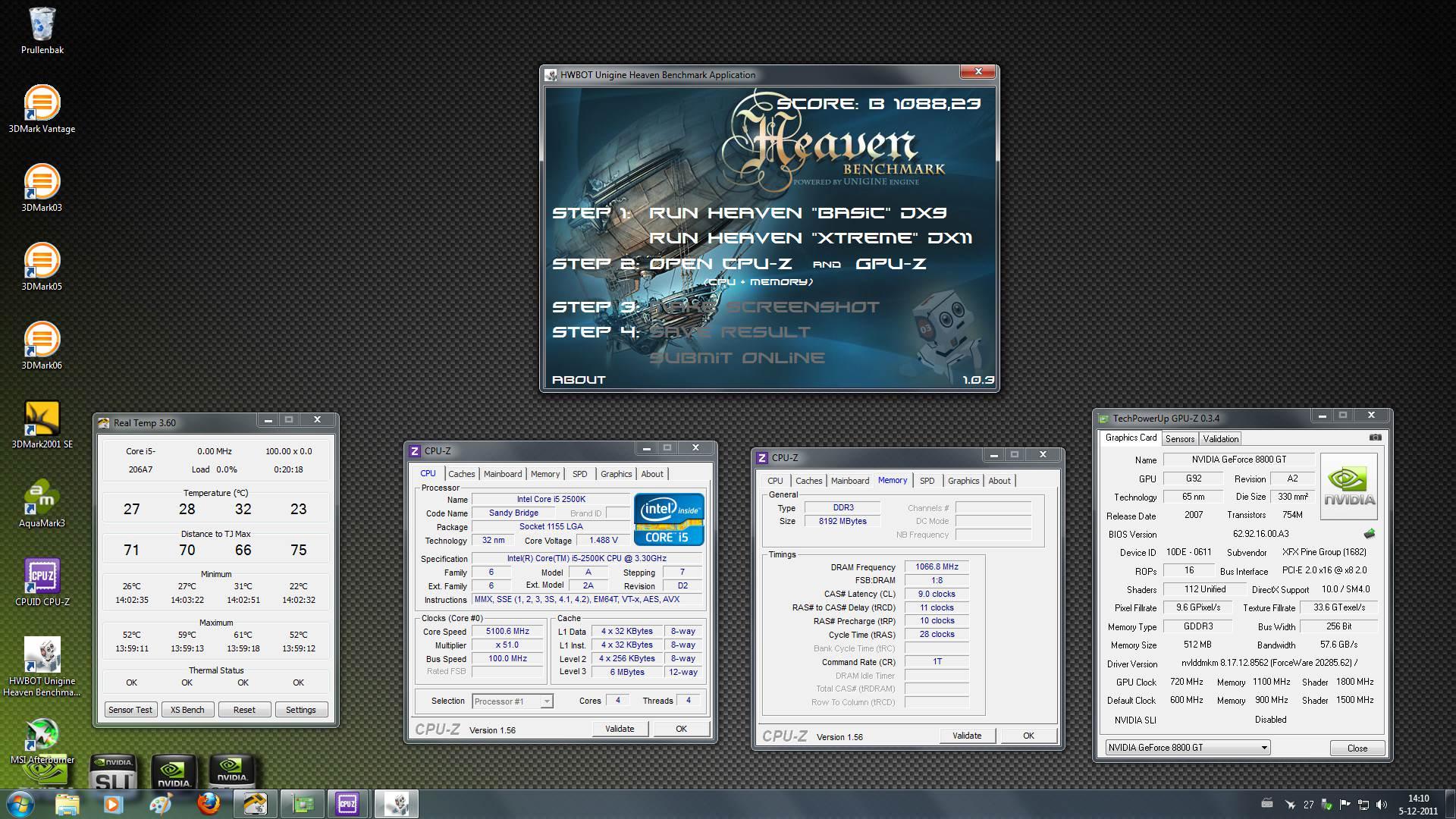Open the CPUID CPU-Z desktop shortcut
1456x819 pixels.
42,582
